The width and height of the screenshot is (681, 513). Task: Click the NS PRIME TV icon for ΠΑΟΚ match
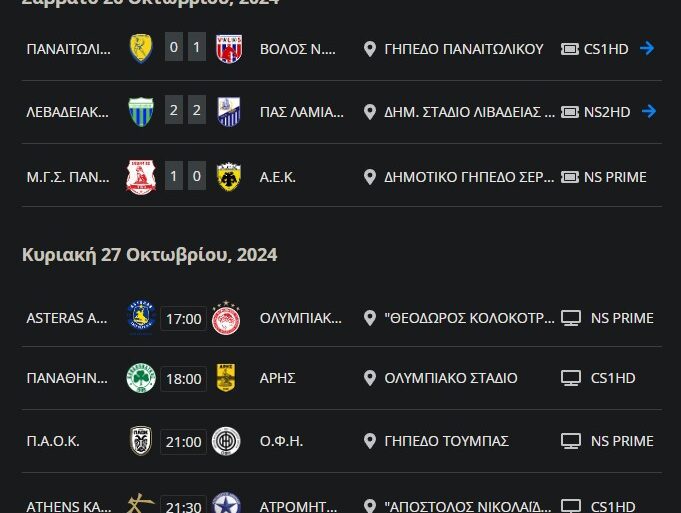[x=571, y=441]
